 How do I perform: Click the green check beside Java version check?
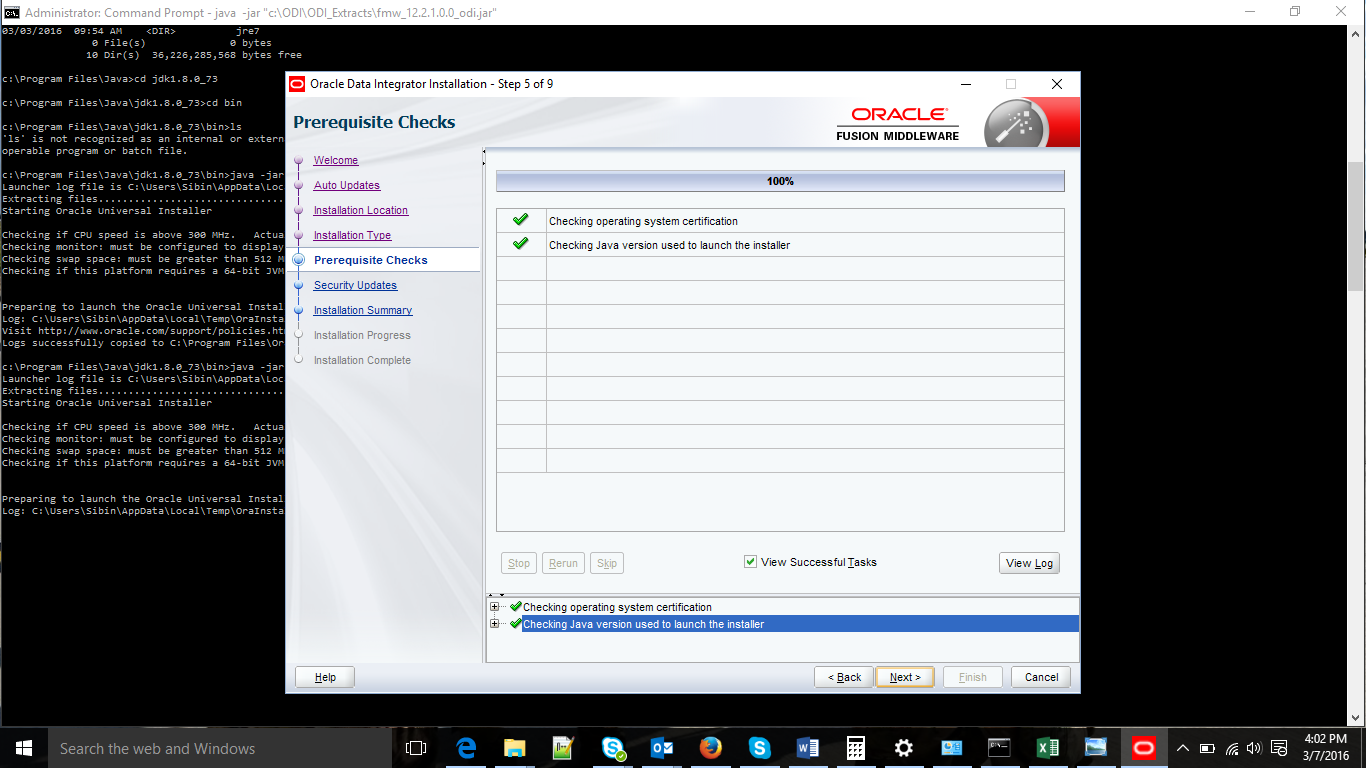coord(520,244)
